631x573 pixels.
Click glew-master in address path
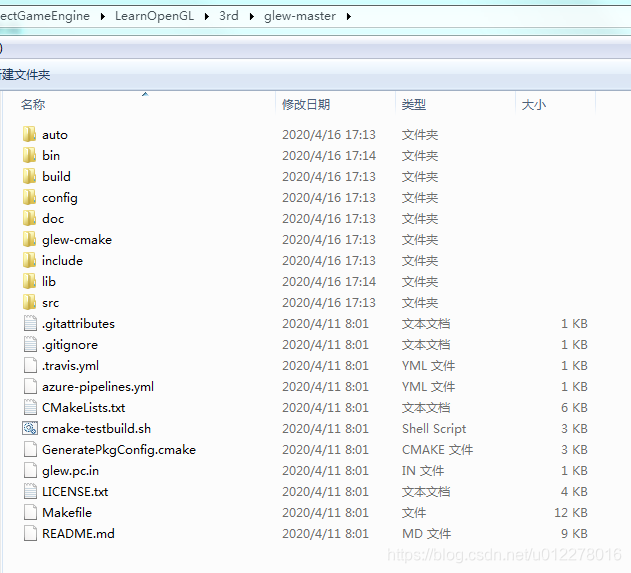(x=300, y=16)
